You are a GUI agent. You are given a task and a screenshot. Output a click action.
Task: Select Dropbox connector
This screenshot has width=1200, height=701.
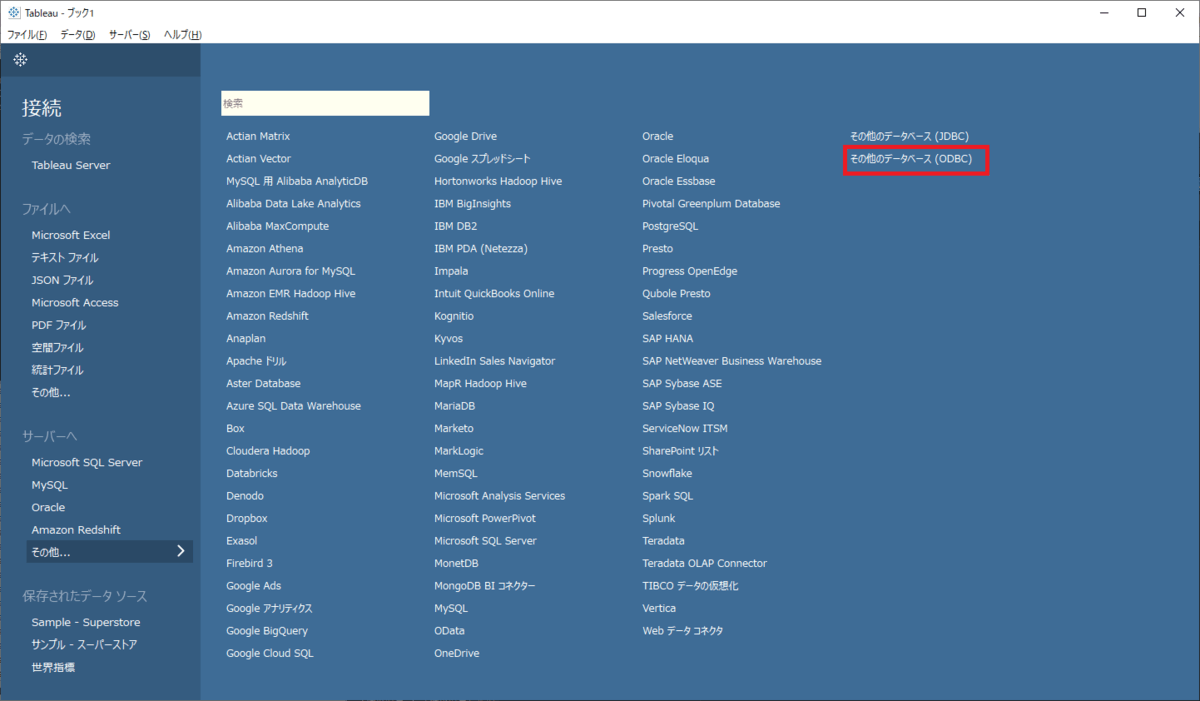(x=248, y=518)
